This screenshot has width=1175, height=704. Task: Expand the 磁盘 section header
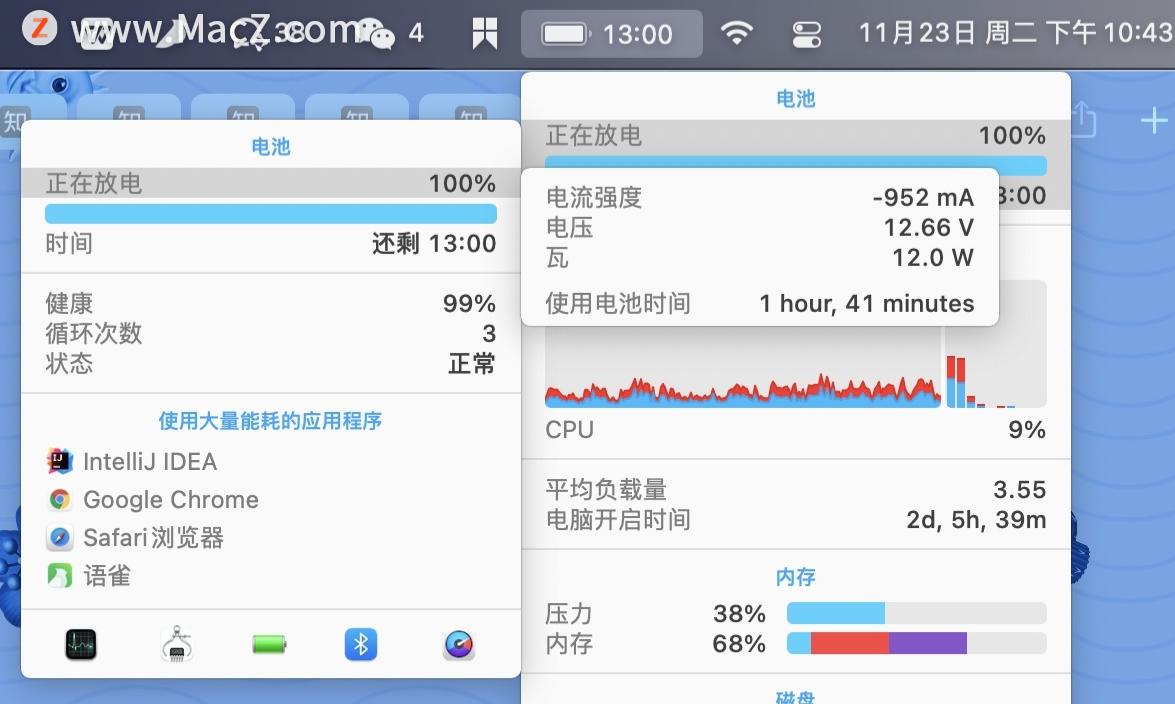point(796,696)
